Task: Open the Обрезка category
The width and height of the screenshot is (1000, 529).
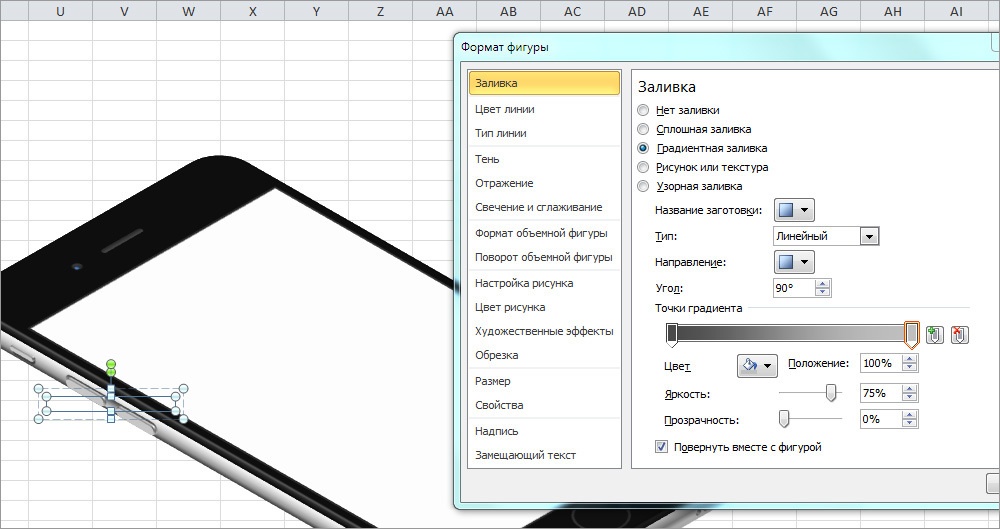Action: 544,355
